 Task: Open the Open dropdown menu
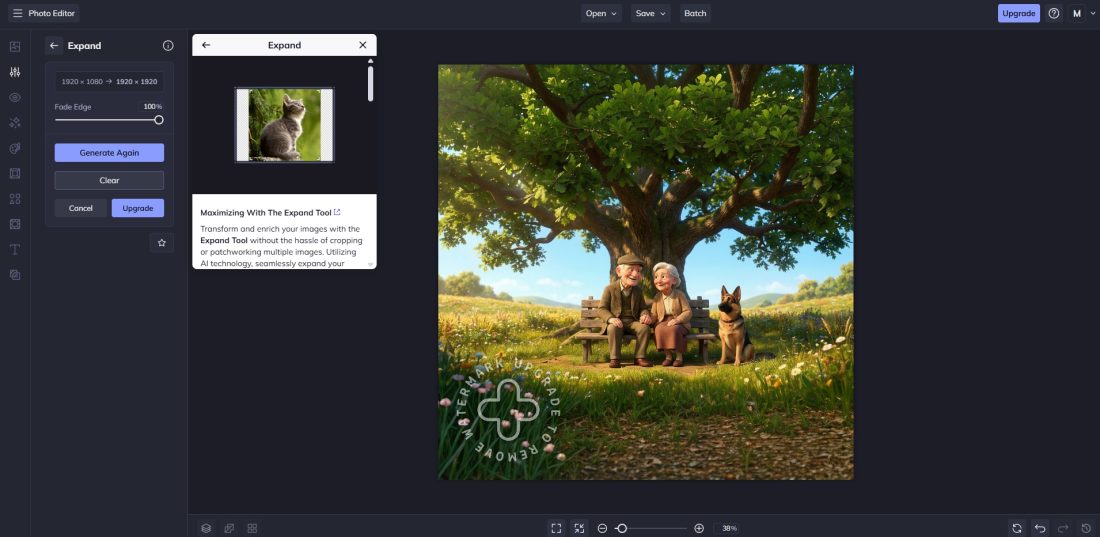point(602,13)
